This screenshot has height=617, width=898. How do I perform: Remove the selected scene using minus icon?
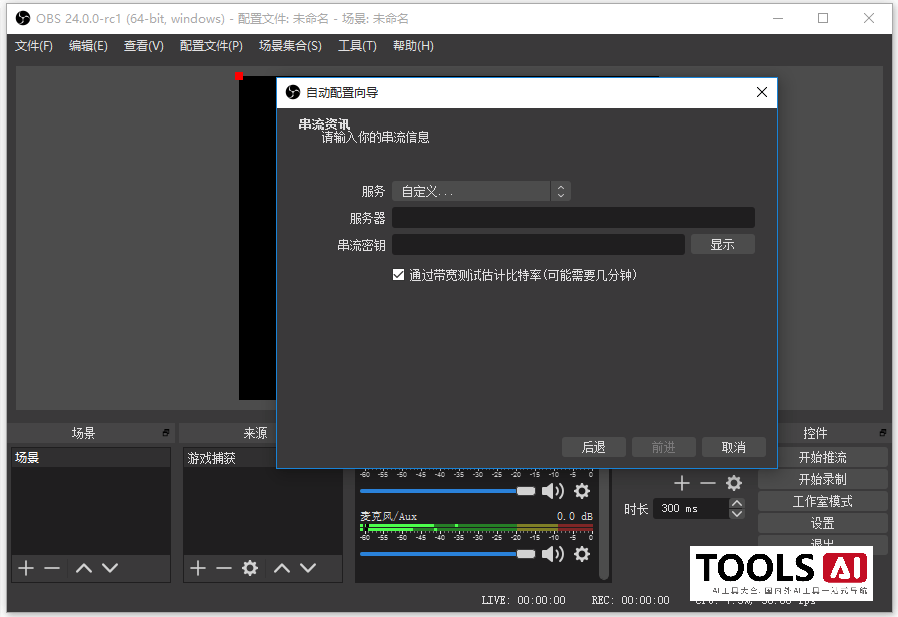[x=54, y=568]
